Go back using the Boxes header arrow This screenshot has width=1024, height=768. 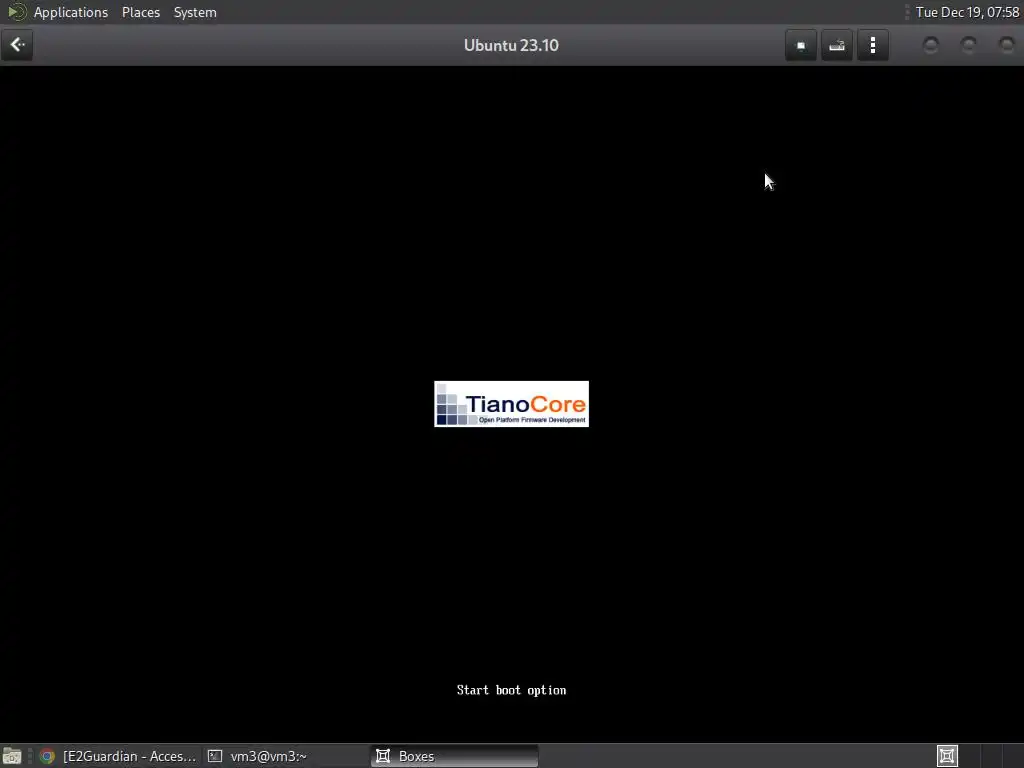(17, 45)
